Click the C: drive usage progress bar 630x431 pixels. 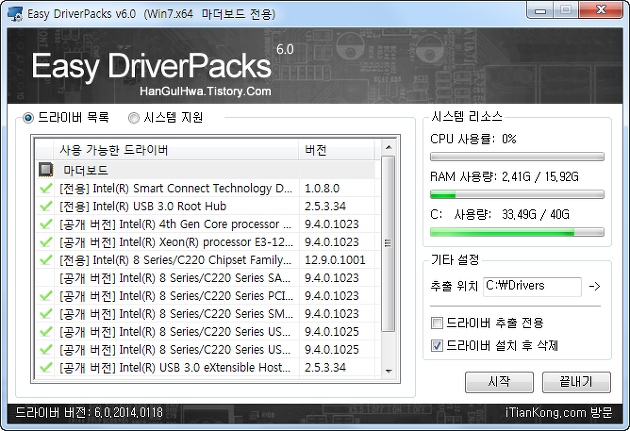pos(517,232)
